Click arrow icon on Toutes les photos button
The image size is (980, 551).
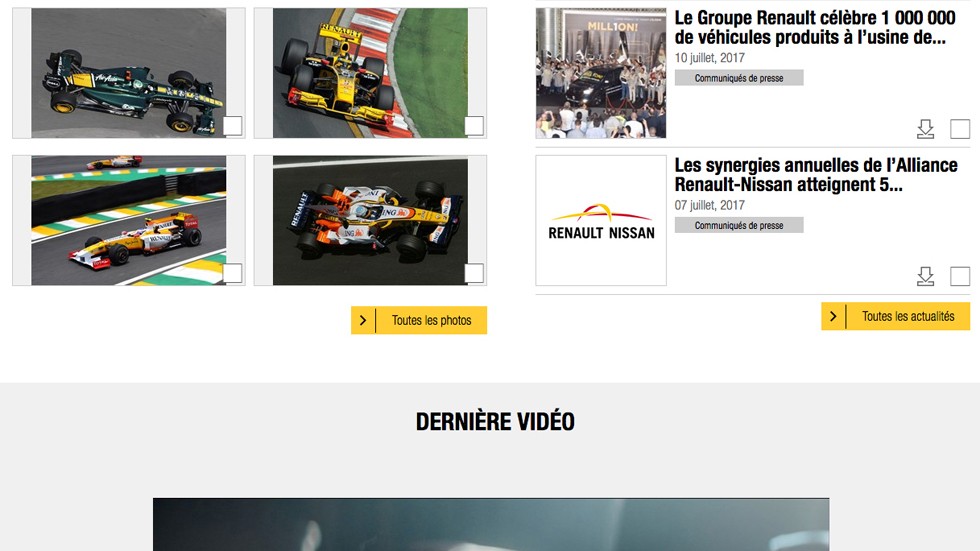click(x=363, y=320)
